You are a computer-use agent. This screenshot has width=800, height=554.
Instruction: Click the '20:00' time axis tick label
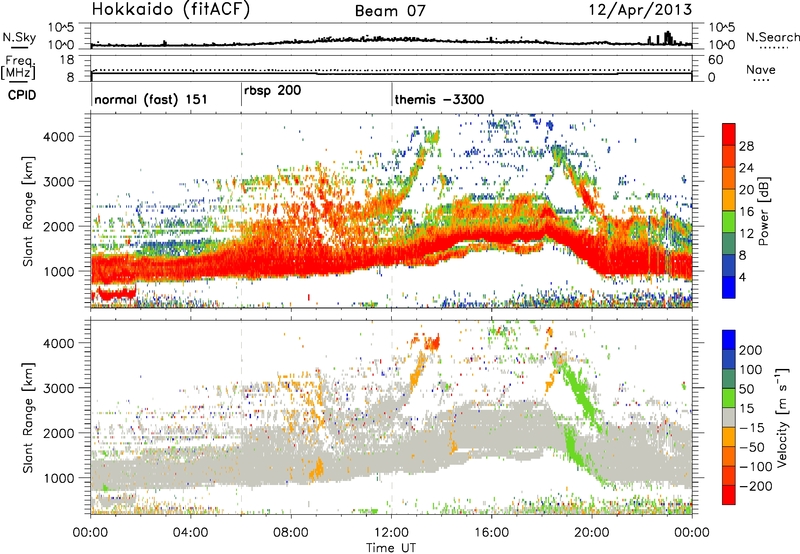[x=592, y=533]
